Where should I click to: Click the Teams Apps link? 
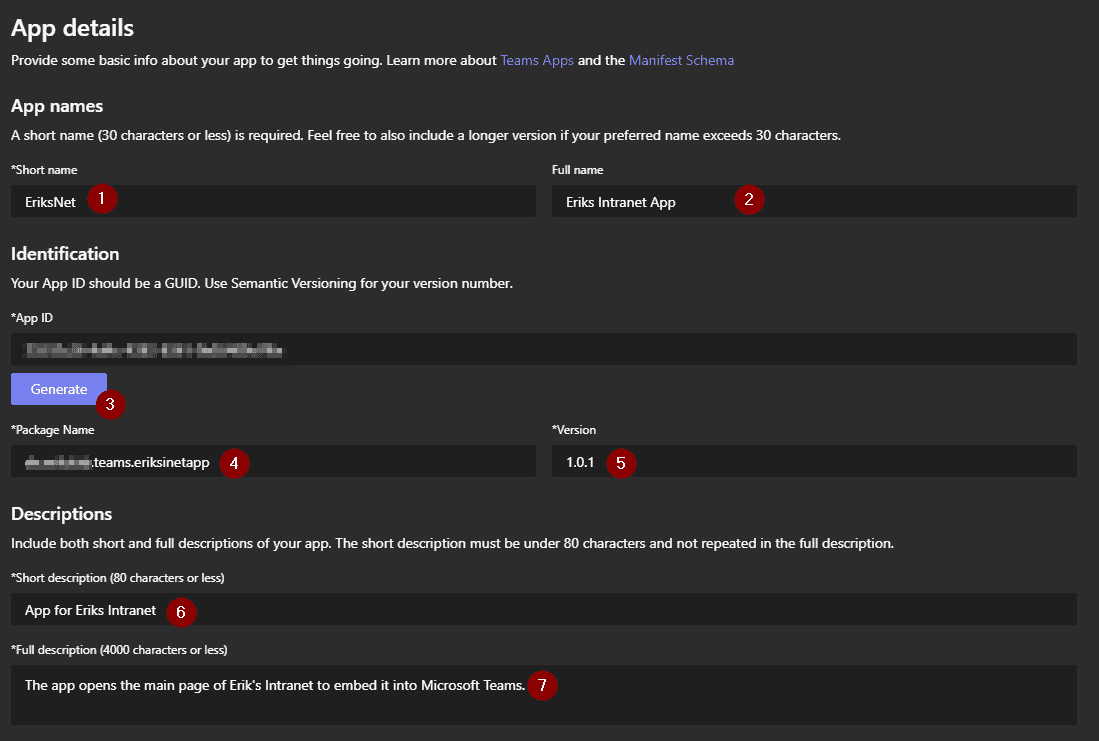(x=537, y=60)
